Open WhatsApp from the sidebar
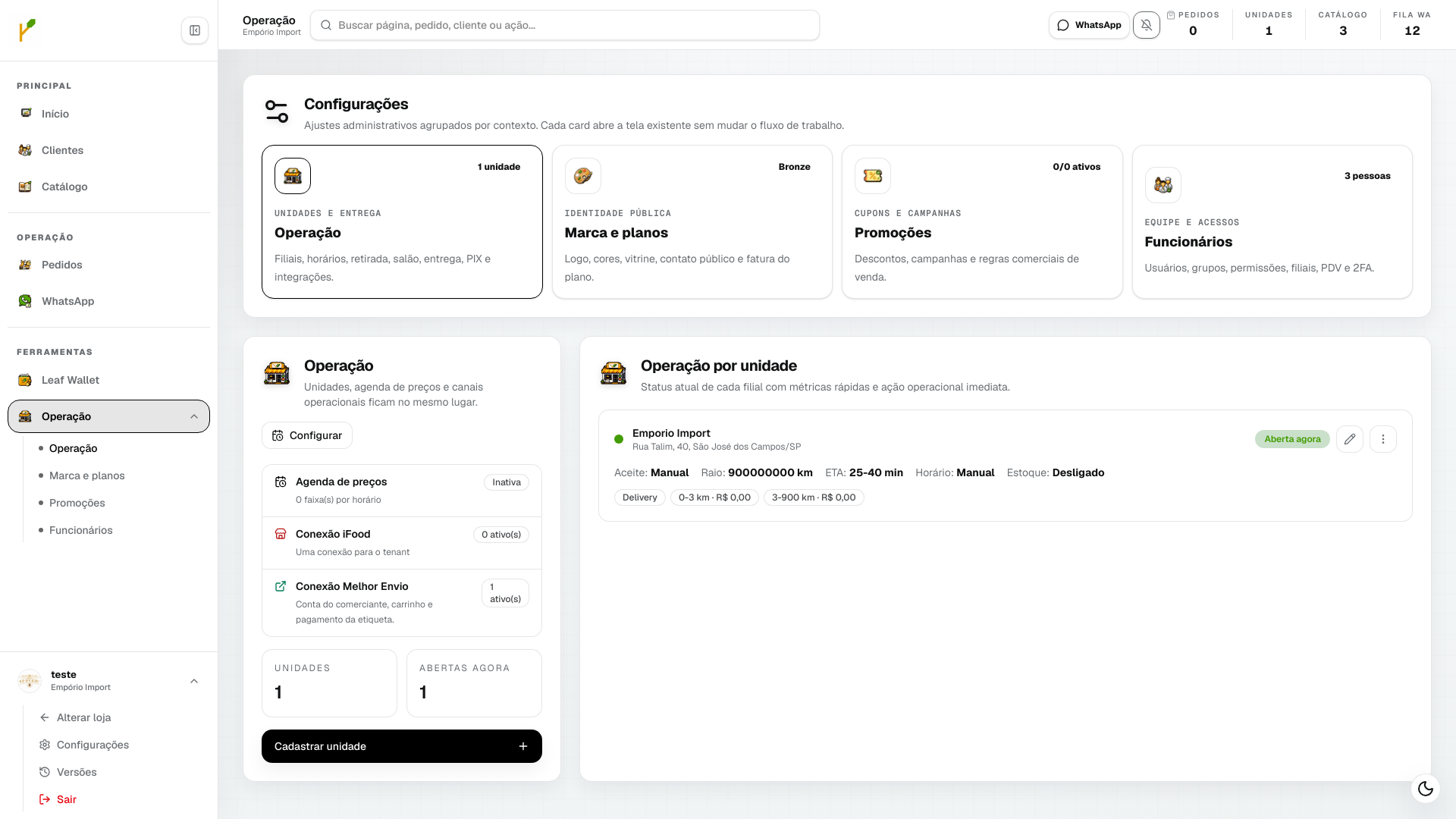The height and width of the screenshot is (819, 1456). coord(108,301)
